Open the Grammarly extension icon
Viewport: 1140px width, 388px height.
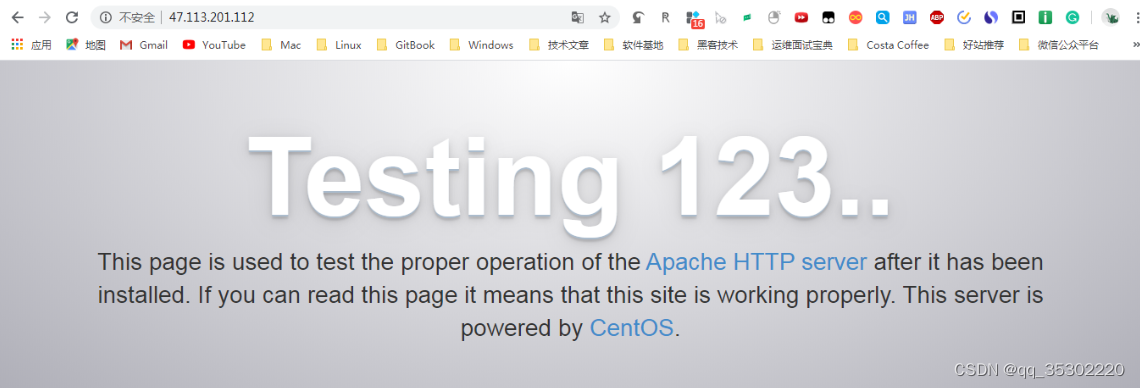click(1072, 17)
